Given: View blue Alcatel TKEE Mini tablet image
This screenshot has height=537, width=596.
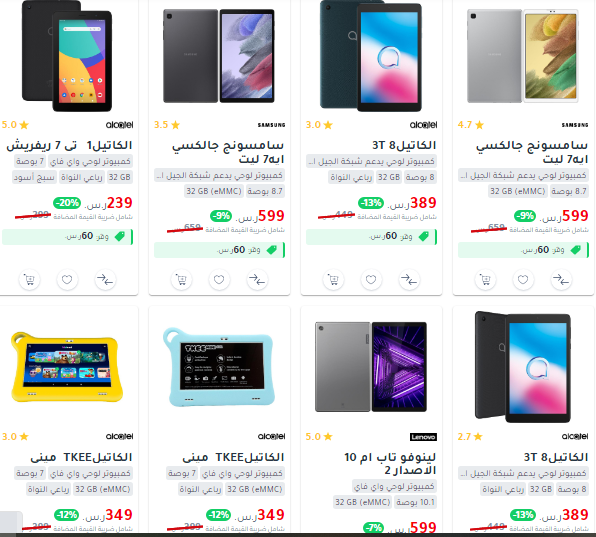Looking at the screenshot, I should pos(219,367).
